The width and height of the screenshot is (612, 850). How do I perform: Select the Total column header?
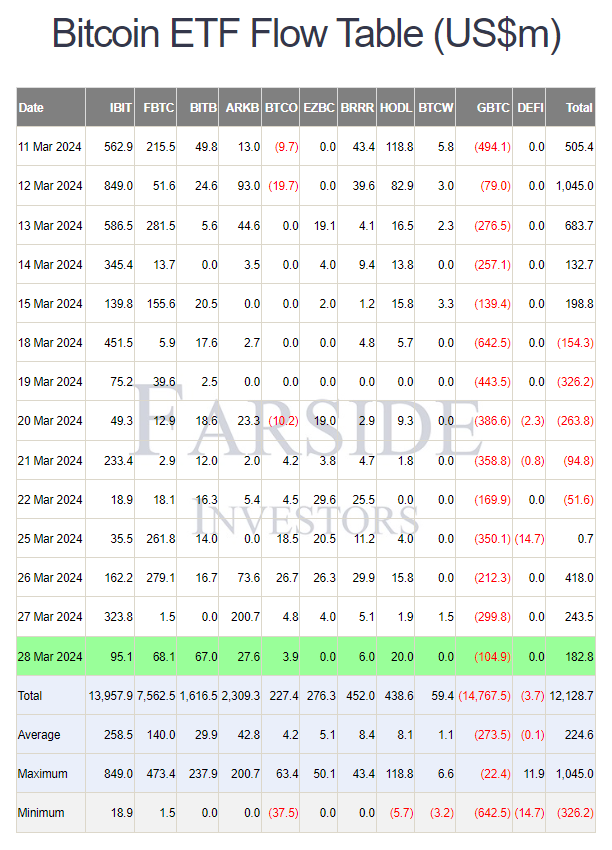[x=570, y=107]
